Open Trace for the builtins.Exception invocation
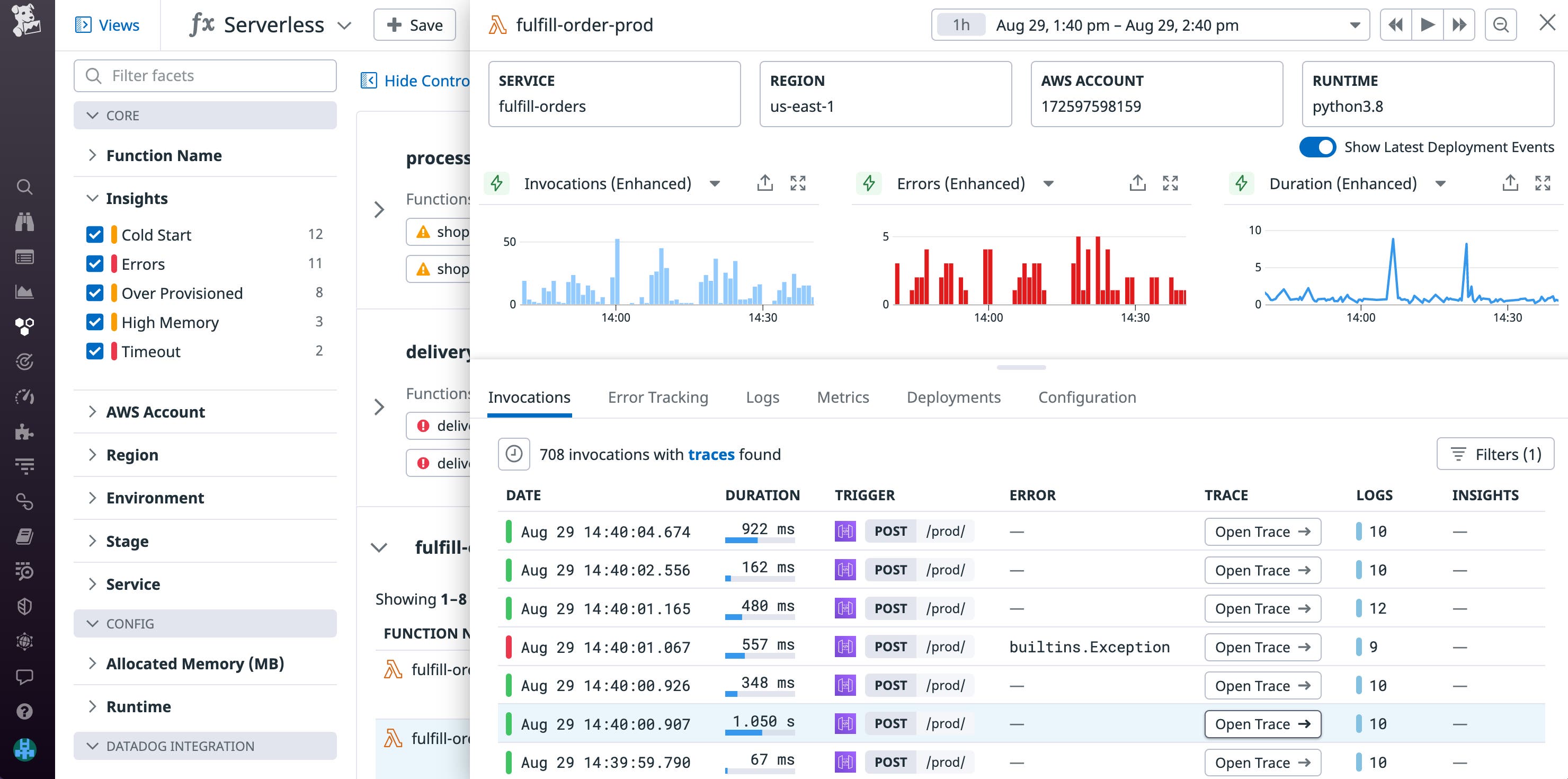Image resolution: width=1568 pixels, height=779 pixels. 1262,647
